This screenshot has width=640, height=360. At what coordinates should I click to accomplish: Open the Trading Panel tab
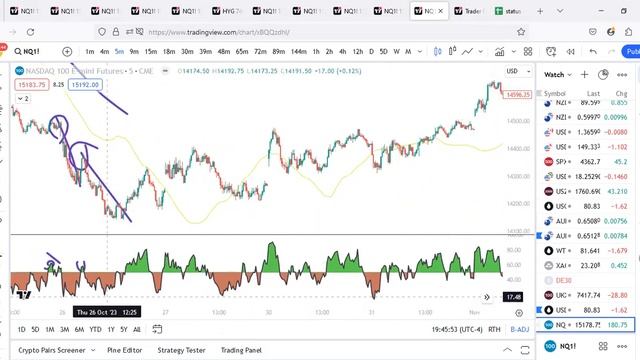[241, 350]
